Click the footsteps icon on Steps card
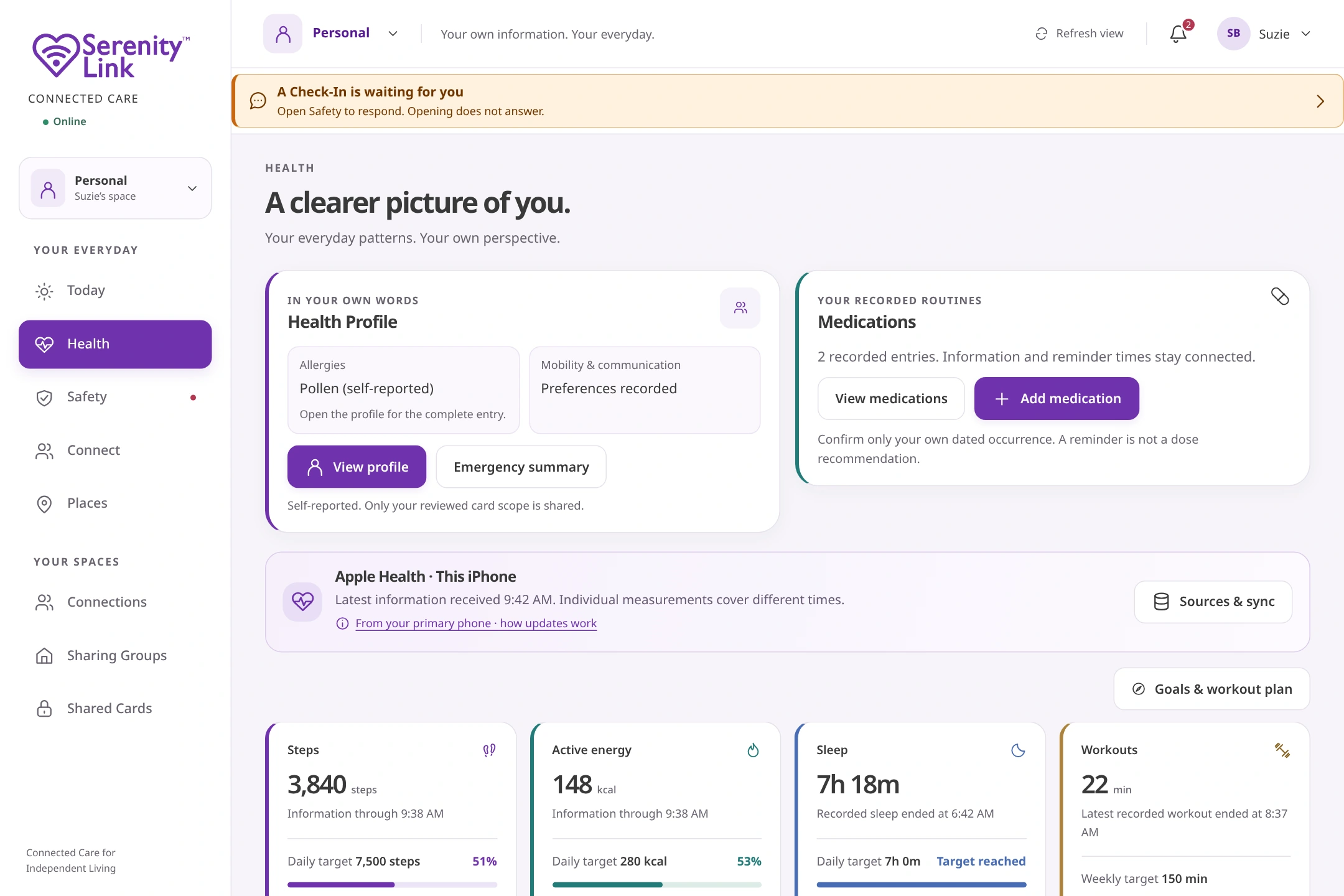The image size is (1344, 896). 489,750
